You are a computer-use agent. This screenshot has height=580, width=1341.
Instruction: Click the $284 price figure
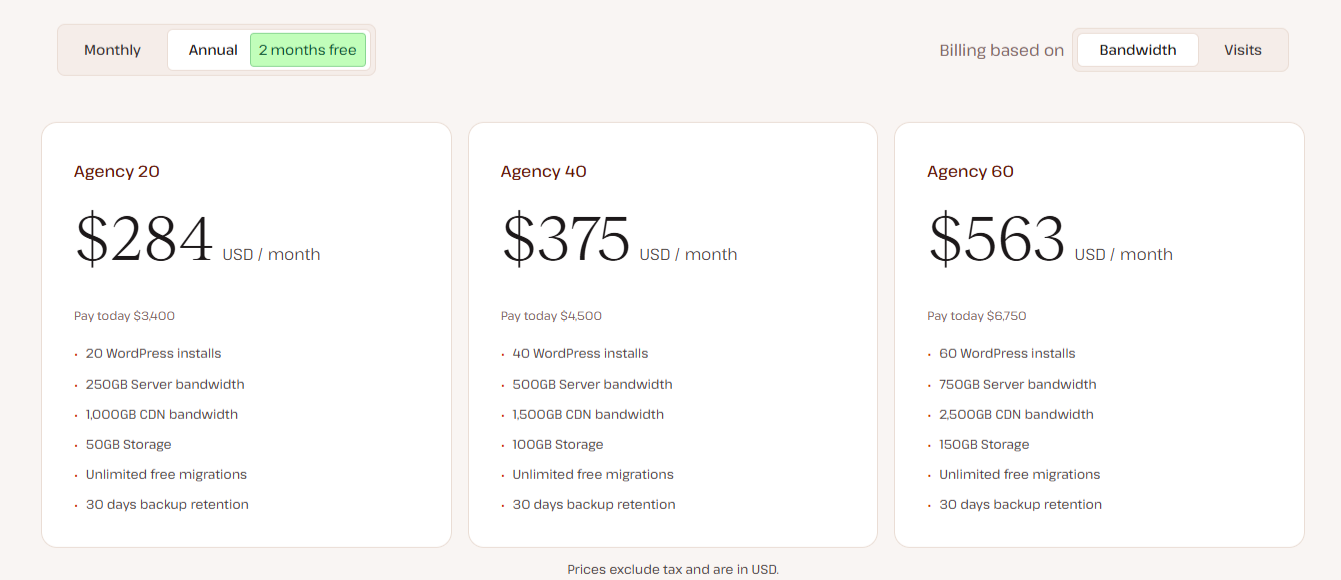145,240
